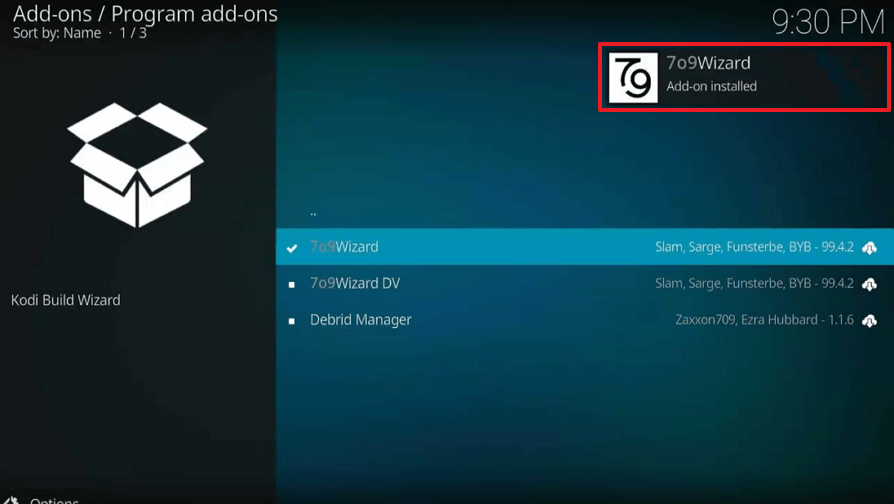Click the square bullet beside 7o9Wizard DV
The height and width of the screenshot is (504, 894).
point(292,284)
